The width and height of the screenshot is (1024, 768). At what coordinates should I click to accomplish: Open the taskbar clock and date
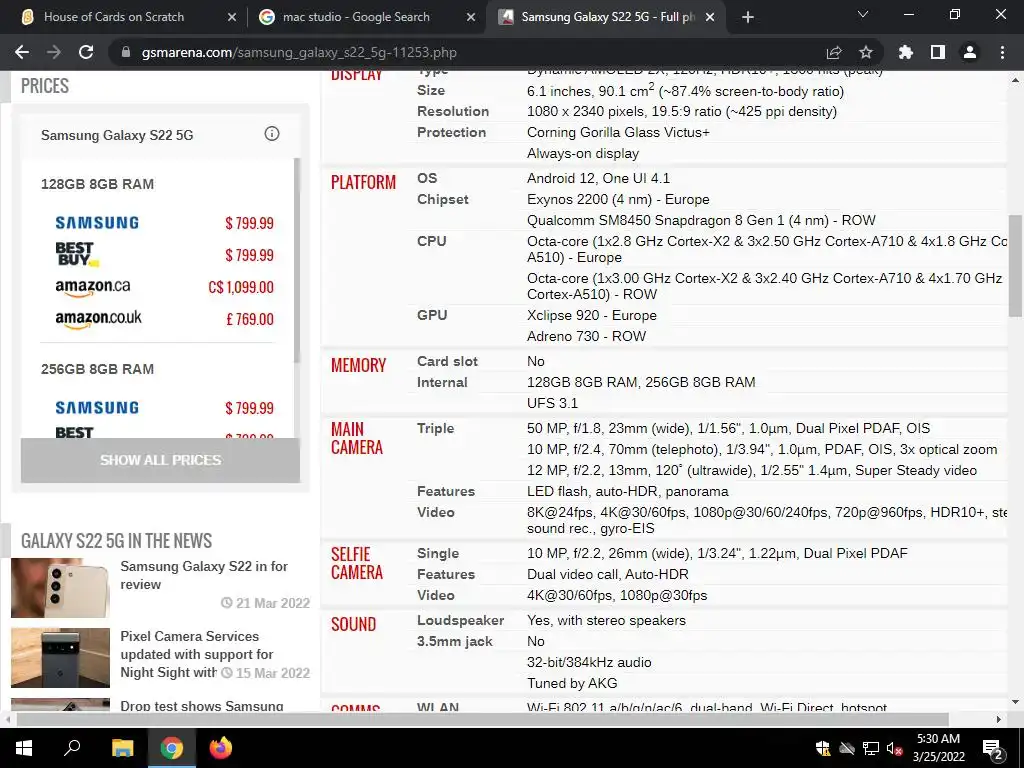pos(938,748)
